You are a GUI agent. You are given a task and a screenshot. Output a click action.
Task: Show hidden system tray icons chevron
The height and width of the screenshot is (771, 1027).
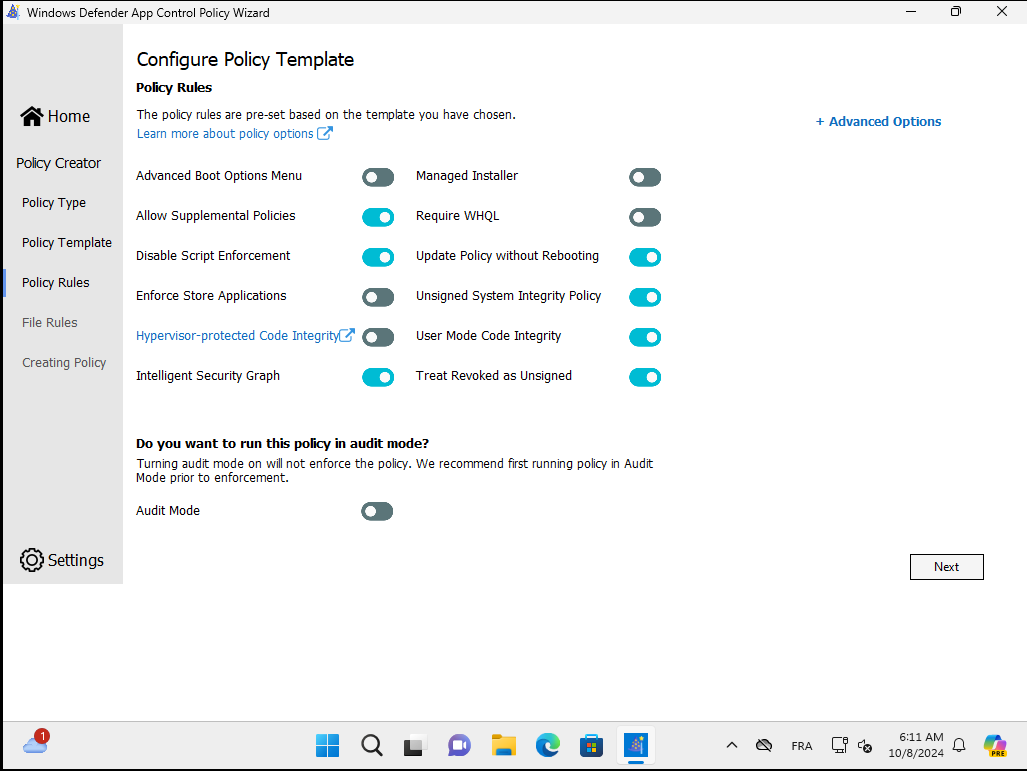(732, 745)
